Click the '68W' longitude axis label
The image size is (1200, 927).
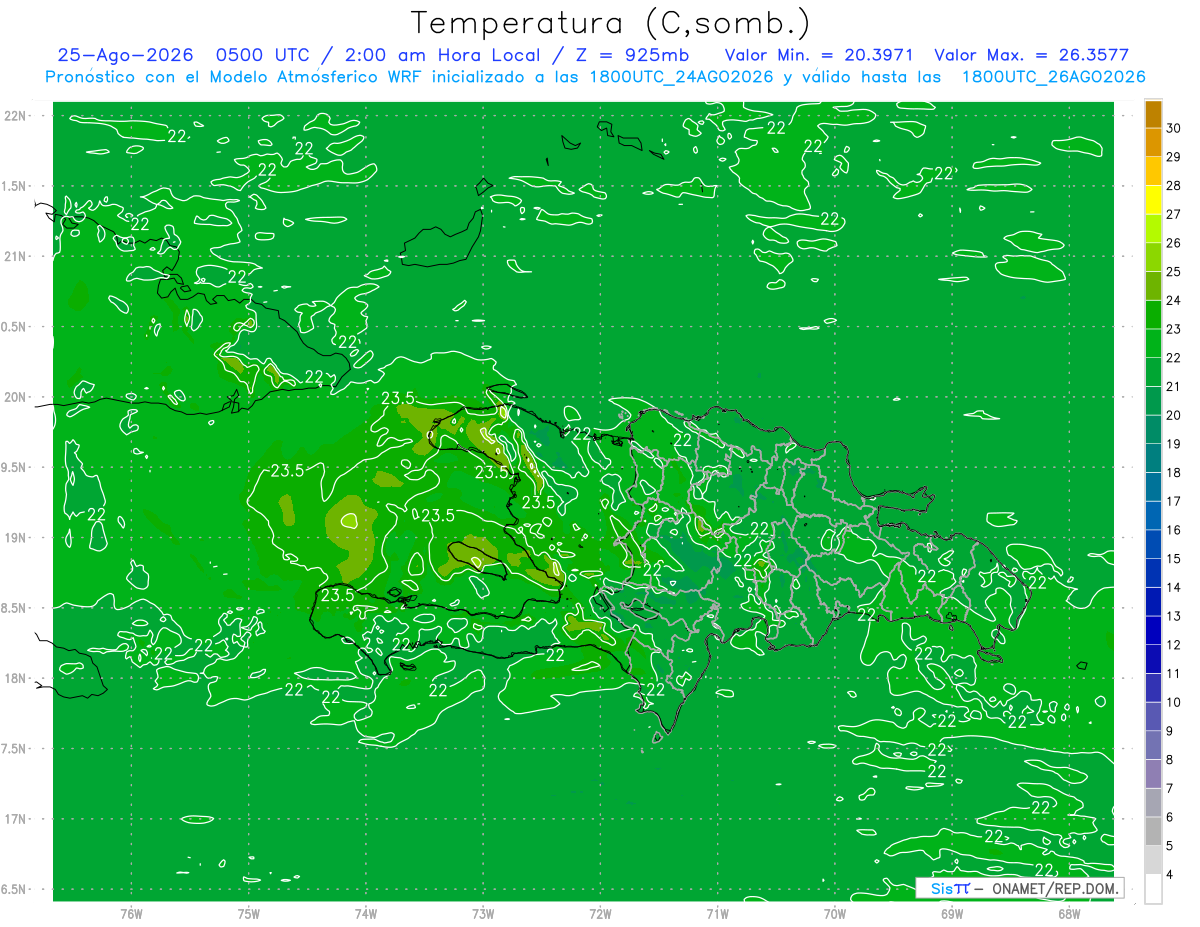(1069, 913)
